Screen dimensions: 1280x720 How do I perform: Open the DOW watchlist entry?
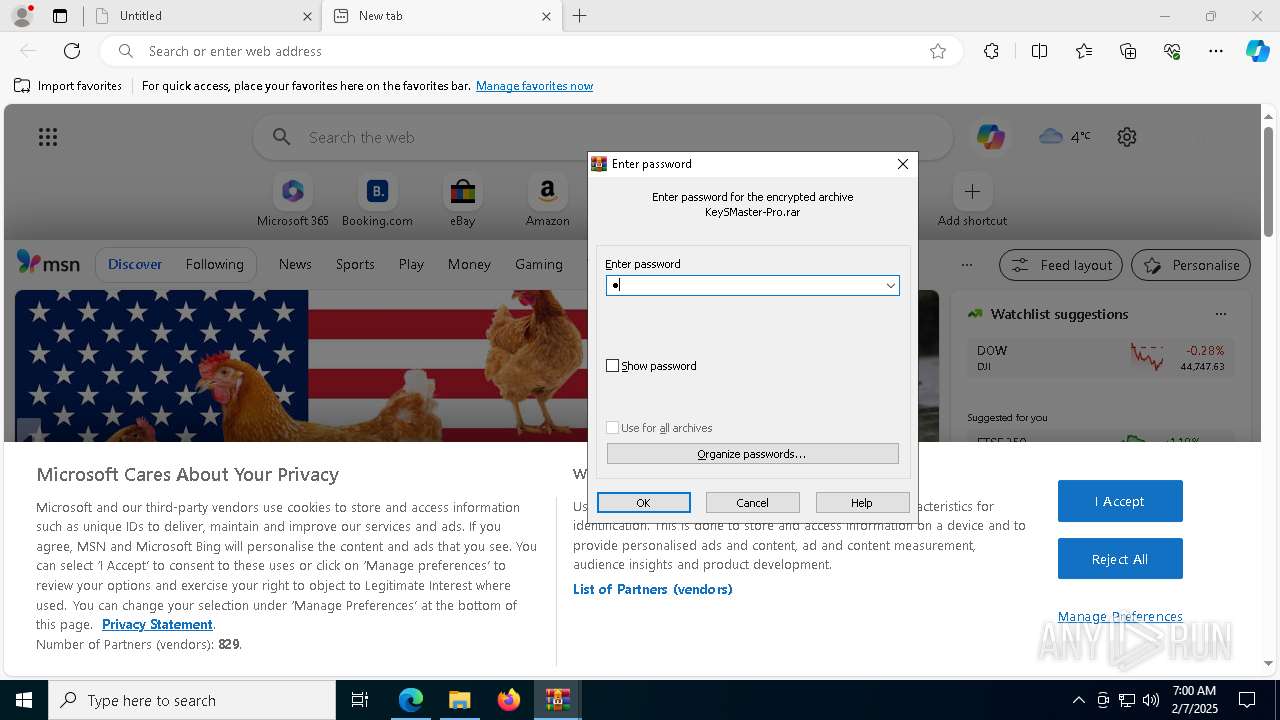(x=1100, y=359)
